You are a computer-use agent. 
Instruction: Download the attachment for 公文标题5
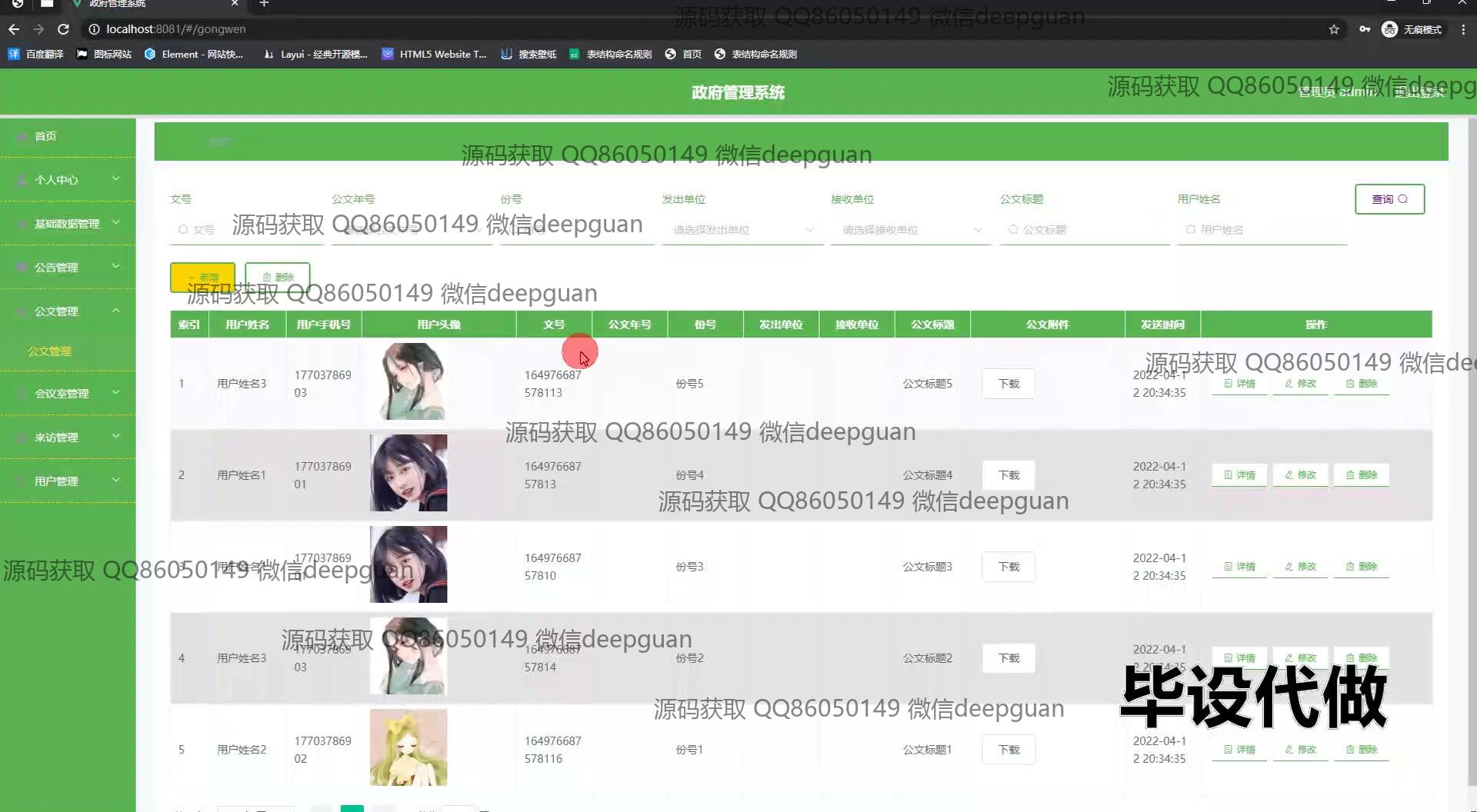(1009, 384)
